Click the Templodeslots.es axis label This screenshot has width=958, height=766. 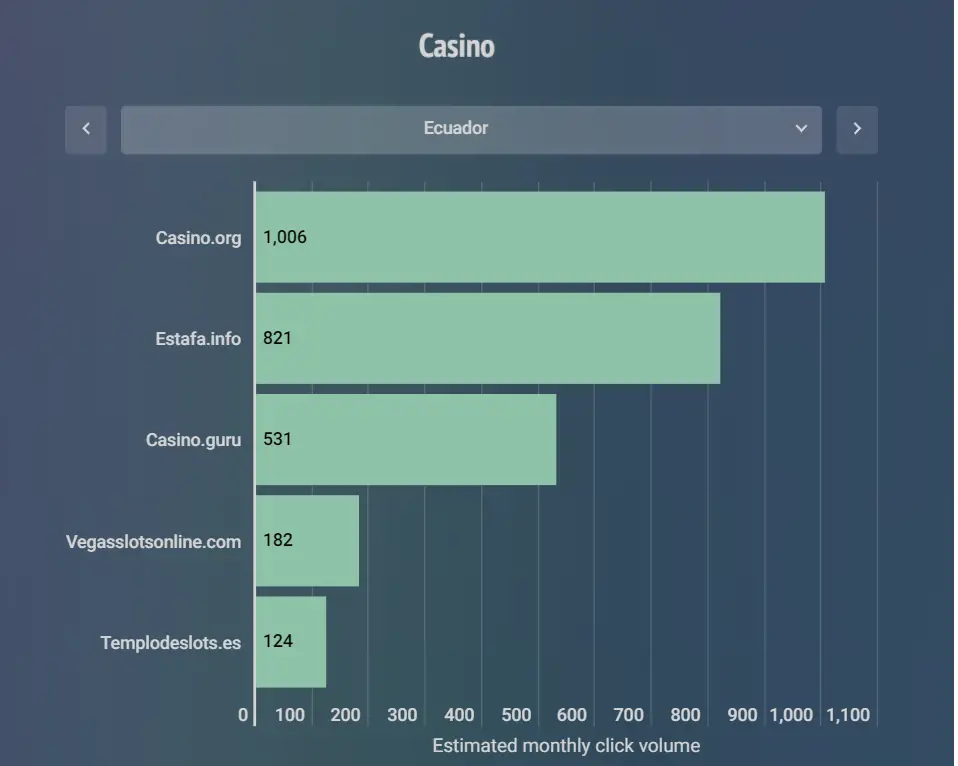click(170, 643)
